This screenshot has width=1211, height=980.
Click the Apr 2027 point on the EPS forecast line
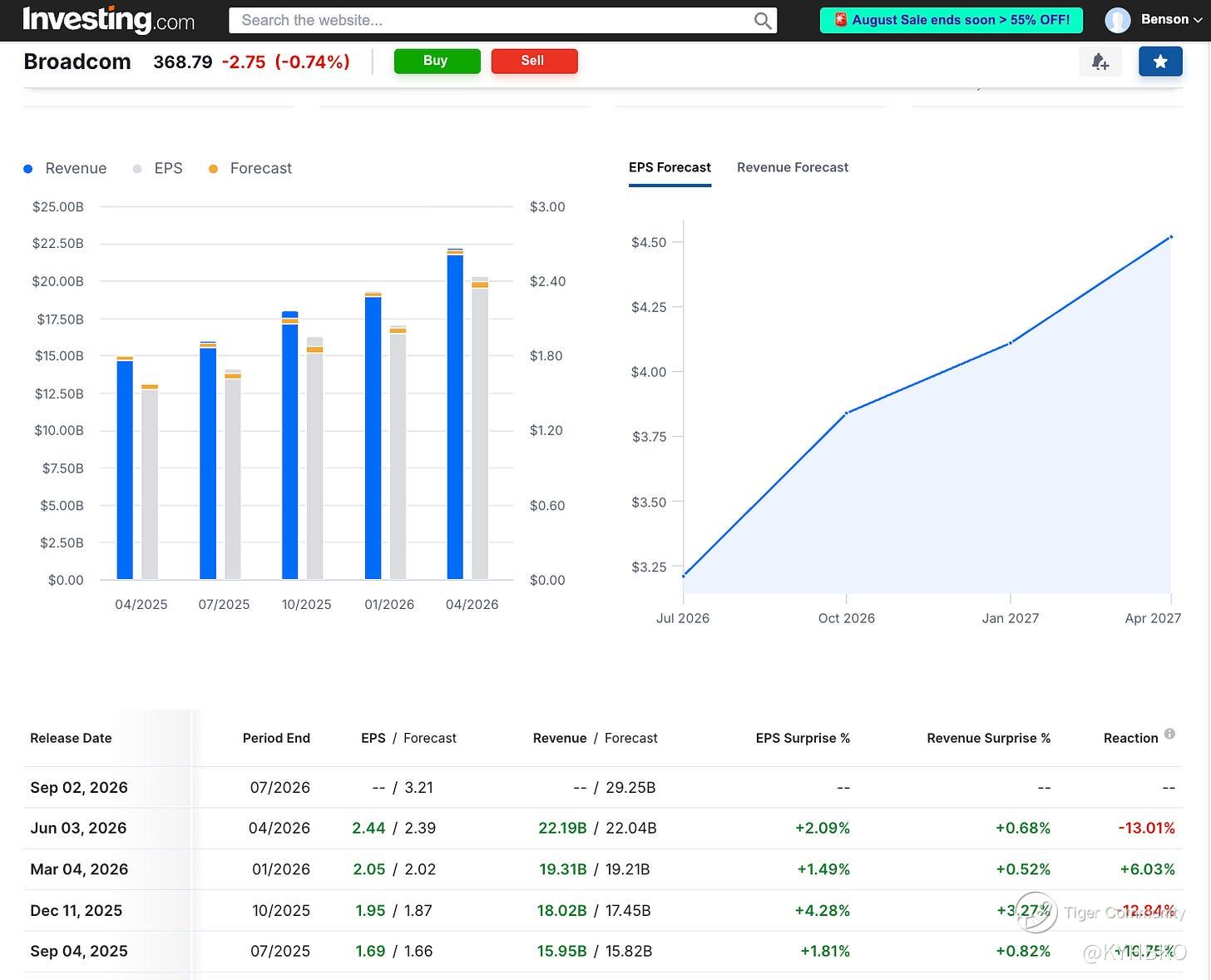[x=1171, y=237]
